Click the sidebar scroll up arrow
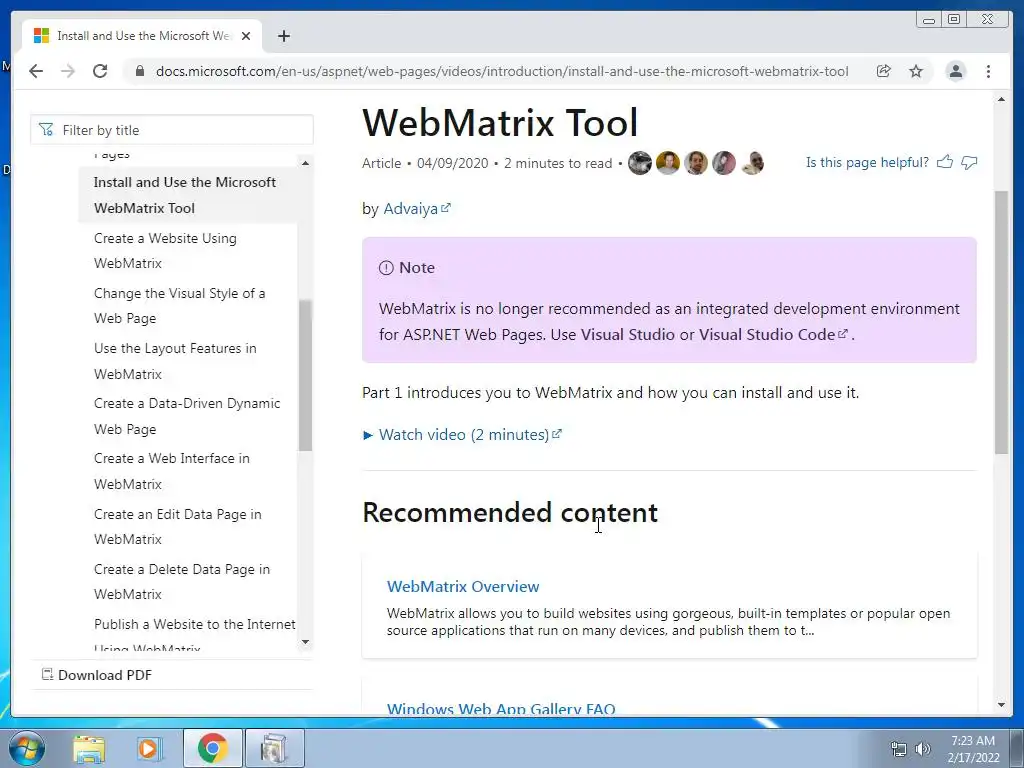Image resolution: width=1024 pixels, height=768 pixels. tap(305, 163)
